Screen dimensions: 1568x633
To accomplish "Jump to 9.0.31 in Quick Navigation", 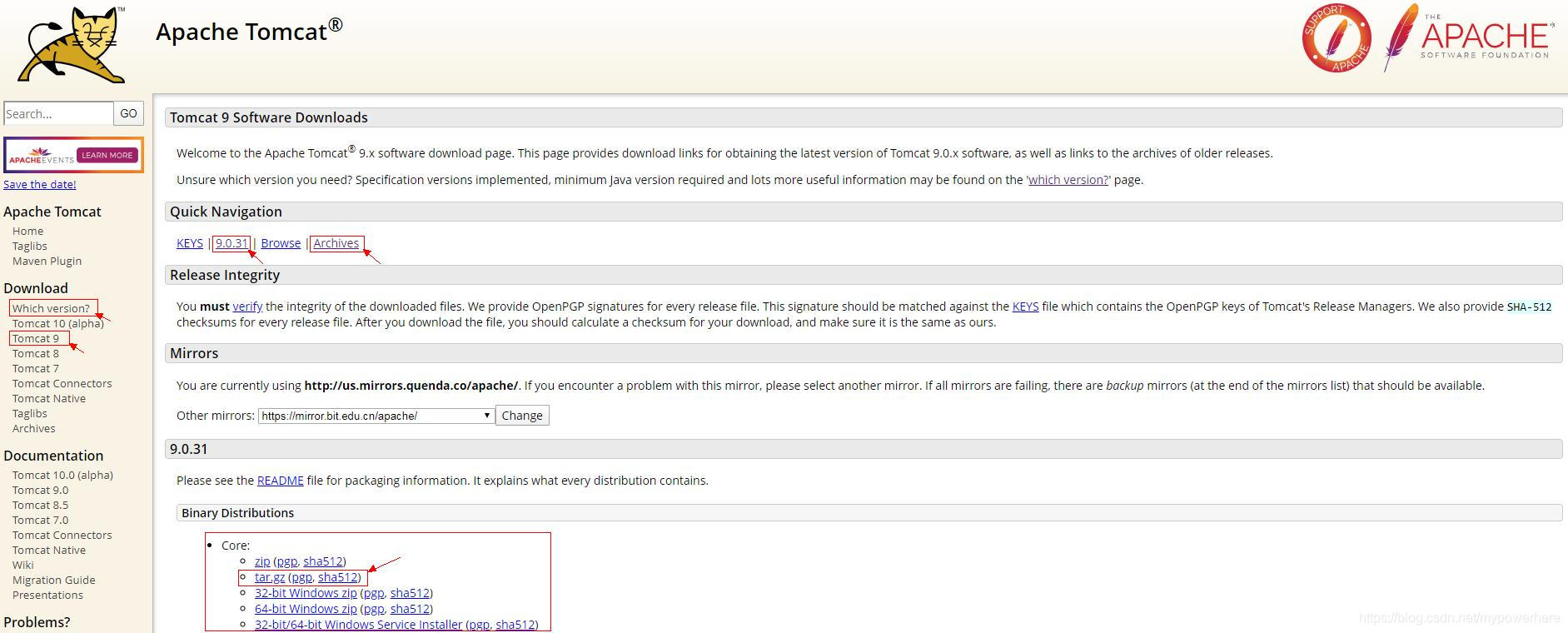I will click(x=231, y=243).
